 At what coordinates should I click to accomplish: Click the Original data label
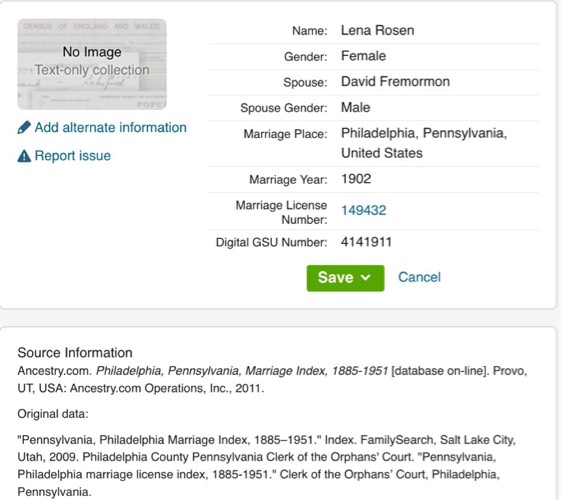tap(53, 414)
